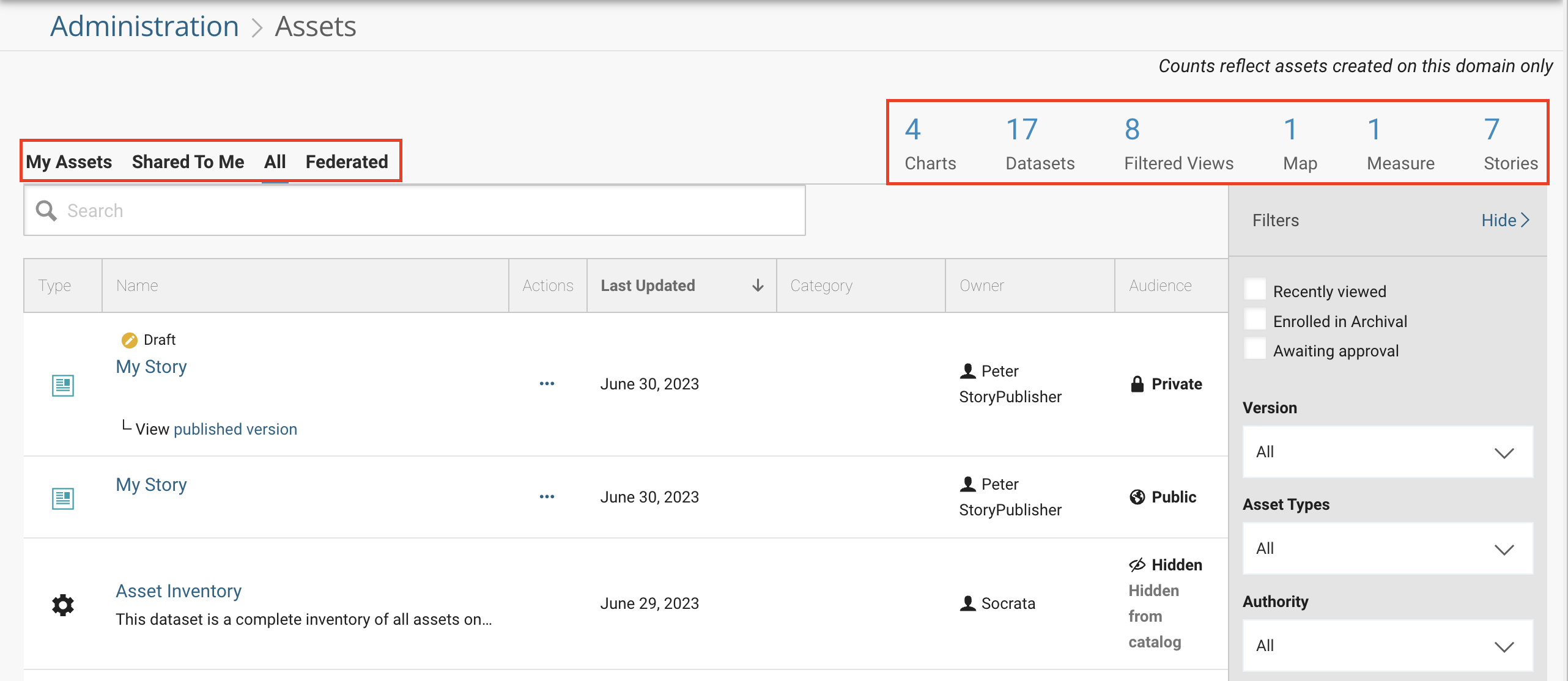Image resolution: width=1568 pixels, height=681 pixels.
Task: View published version link
Action: (235, 429)
